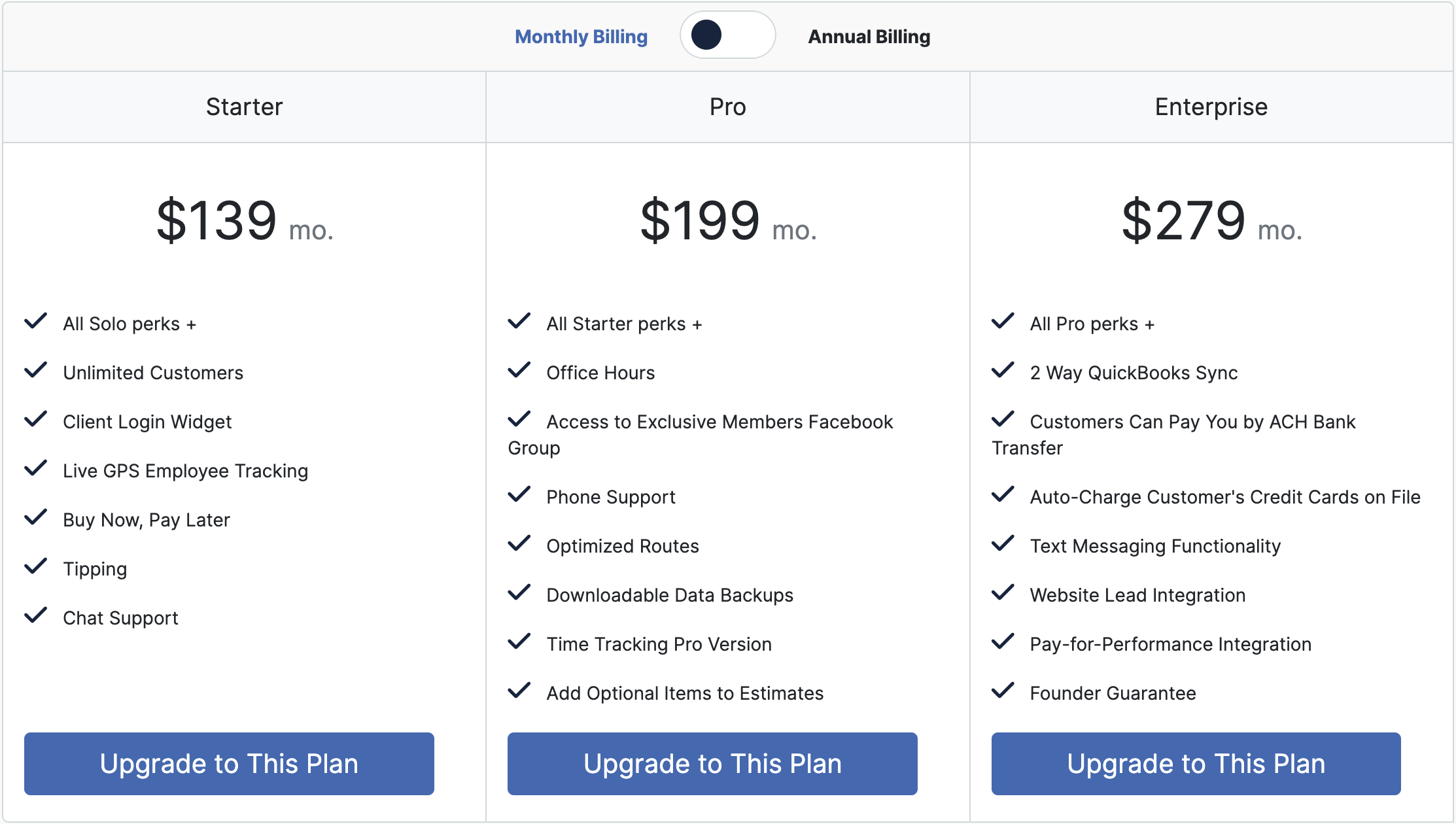1456x824 pixels.
Task: Click the $199 mo. Pro price
Action: coord(727,221)
